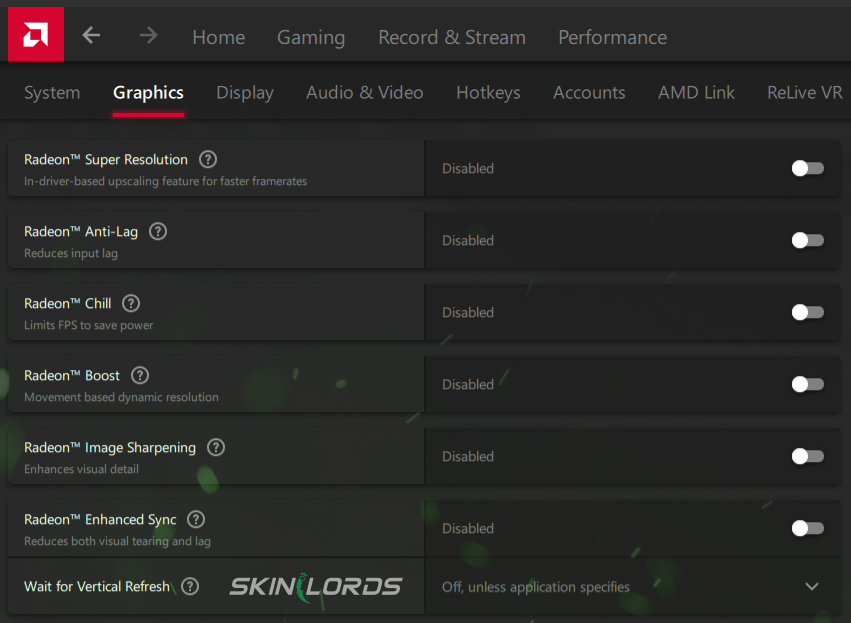
Task: Click the Radeon Anti-Lag label
Action: pos(81,232)
